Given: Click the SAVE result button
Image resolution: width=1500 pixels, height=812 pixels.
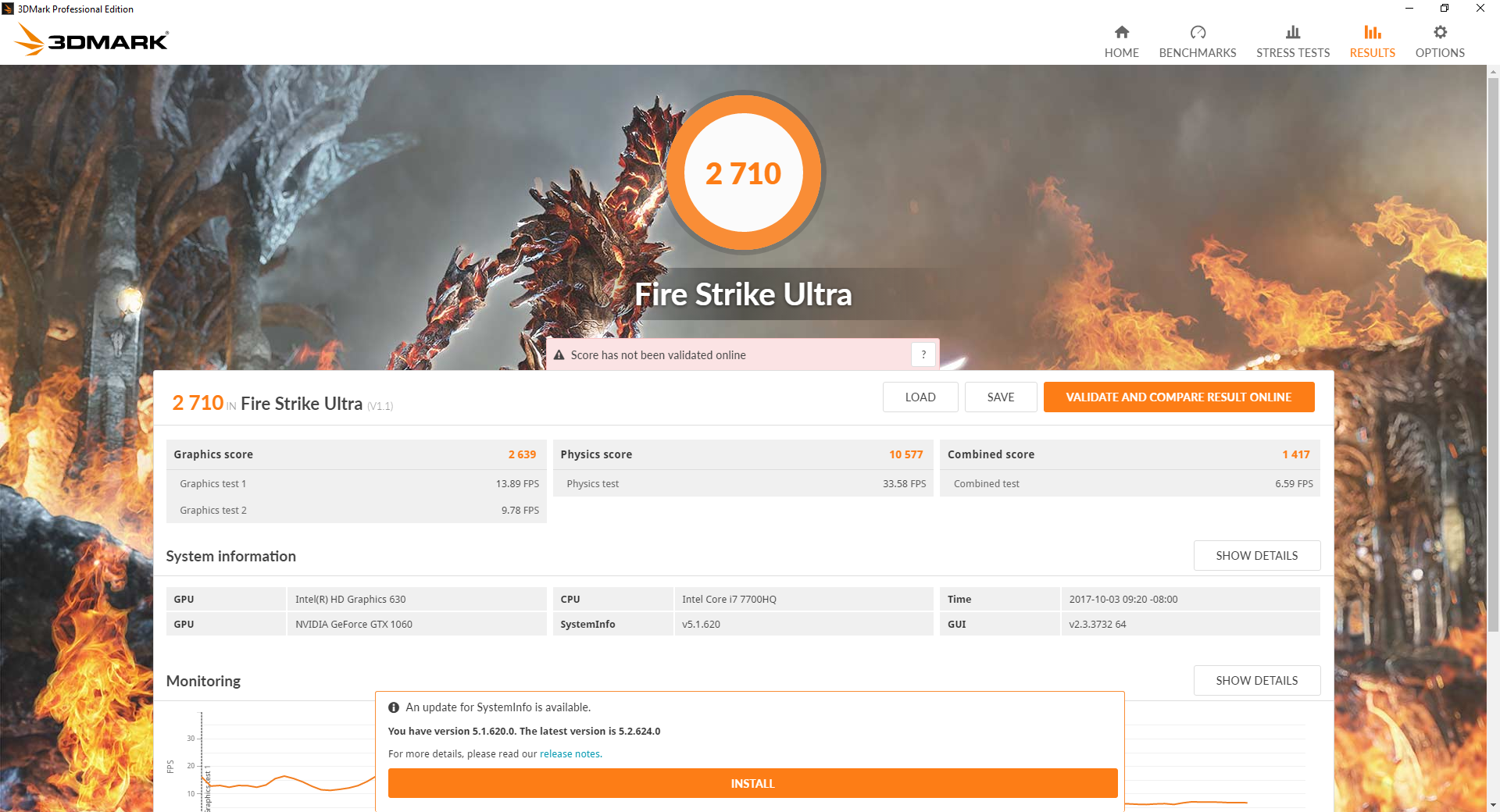Looking at the screenshot, I should (x=1001, y=397).
